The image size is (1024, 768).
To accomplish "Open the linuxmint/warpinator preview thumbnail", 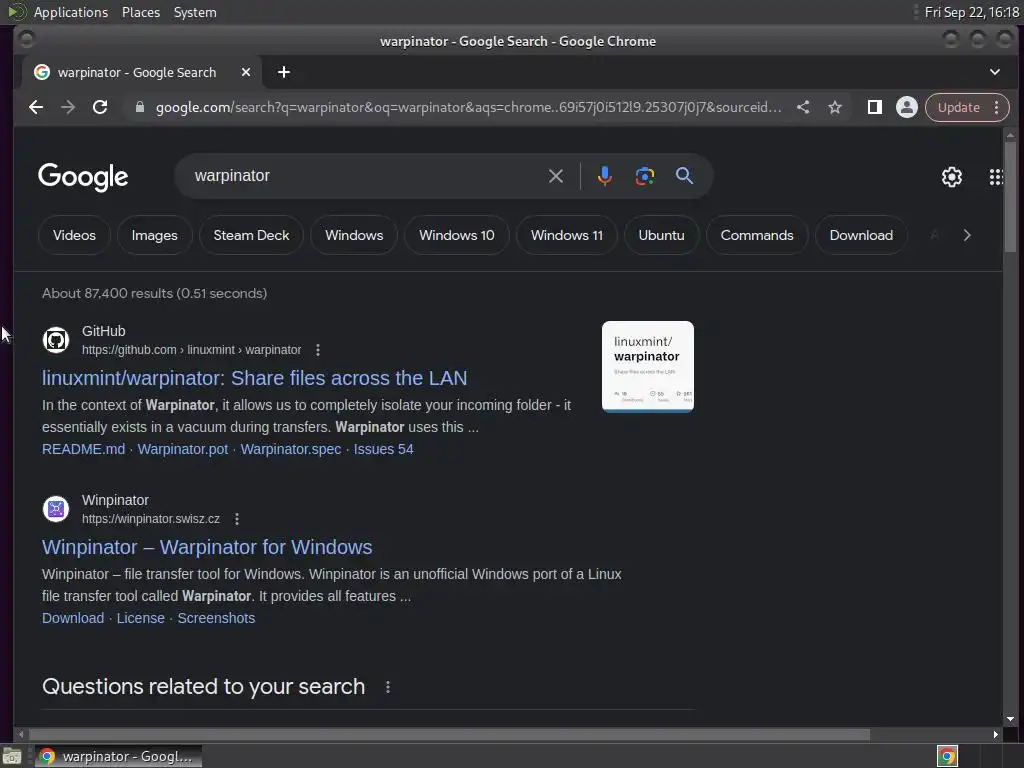I will pos(648,366).
